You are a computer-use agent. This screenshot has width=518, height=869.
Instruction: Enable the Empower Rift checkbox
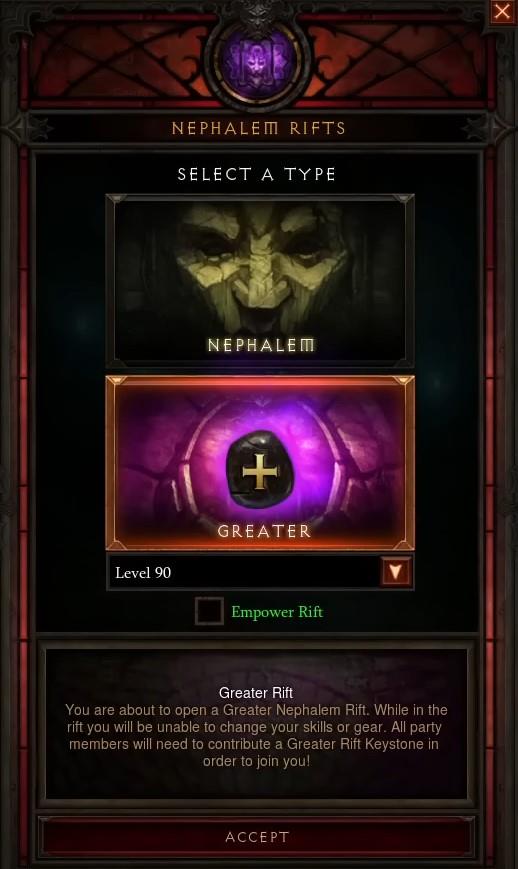(209, 611)
